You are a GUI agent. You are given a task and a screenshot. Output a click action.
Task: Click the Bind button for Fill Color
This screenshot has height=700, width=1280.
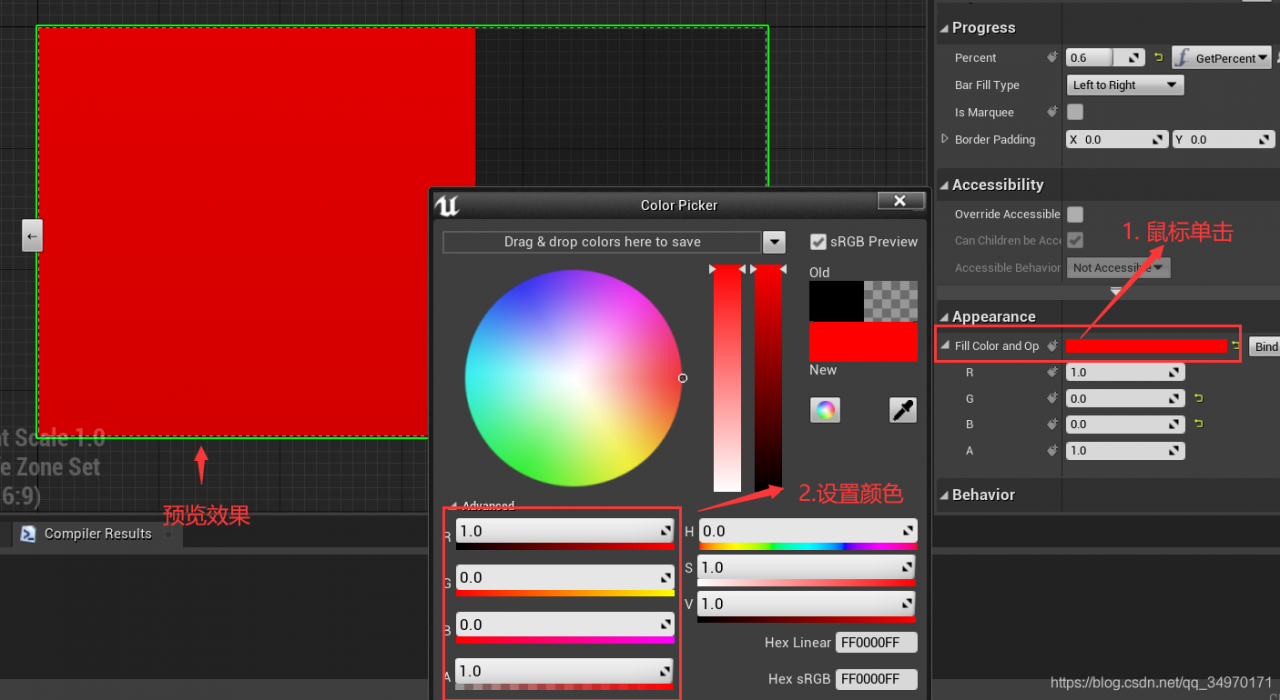[1265, 346]
